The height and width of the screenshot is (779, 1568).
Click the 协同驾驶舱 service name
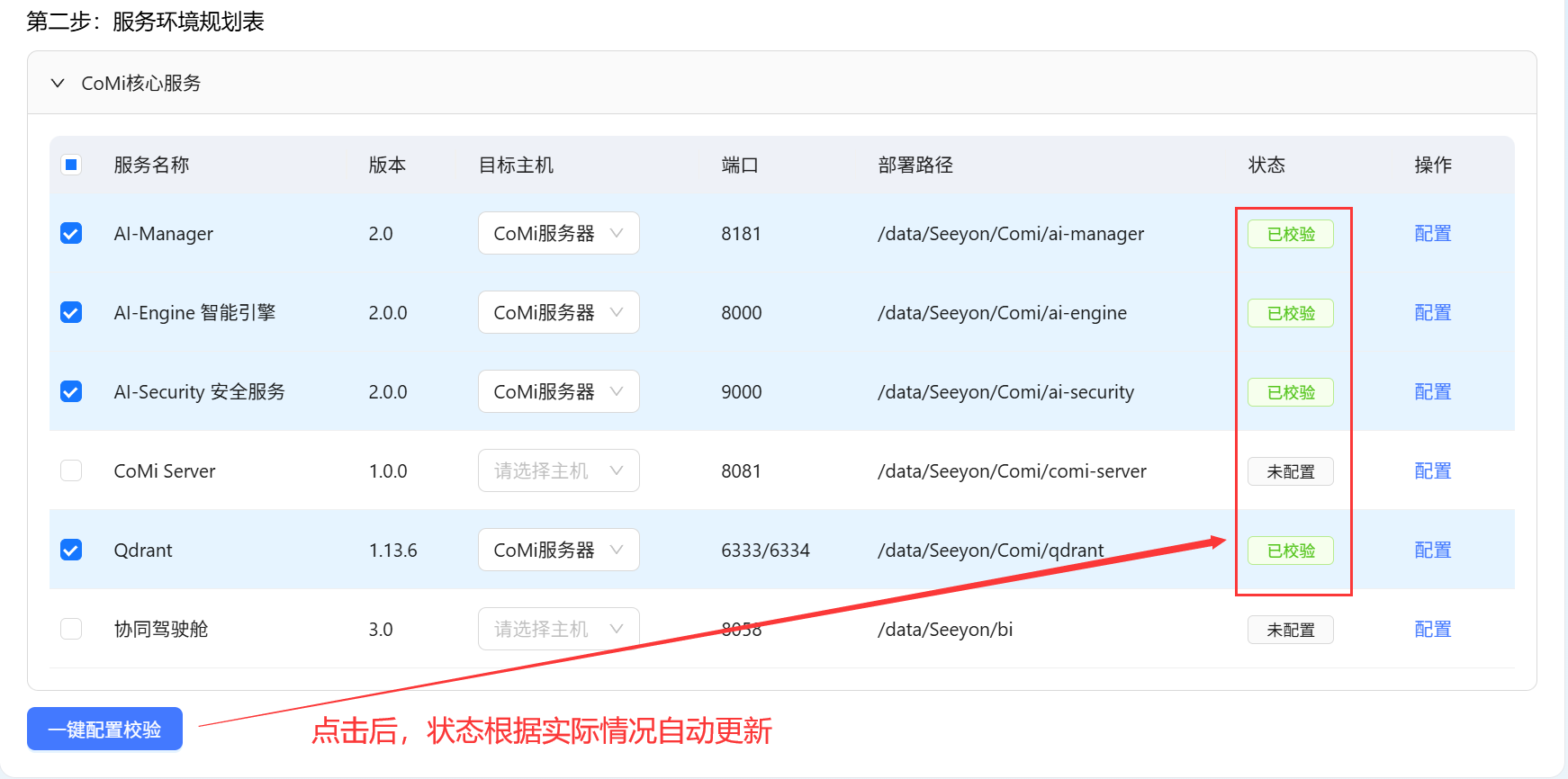click(161, 629)
